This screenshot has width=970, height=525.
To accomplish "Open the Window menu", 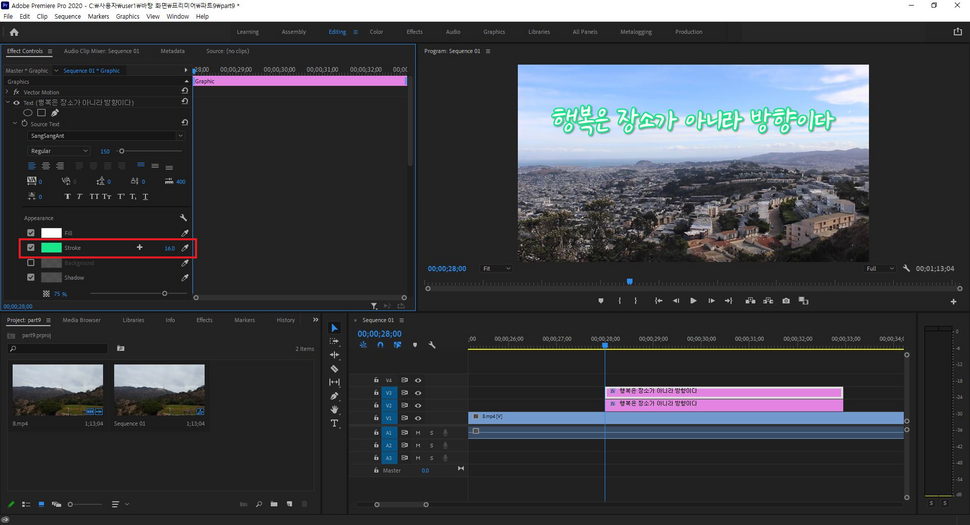I will [x=178, y=17].
